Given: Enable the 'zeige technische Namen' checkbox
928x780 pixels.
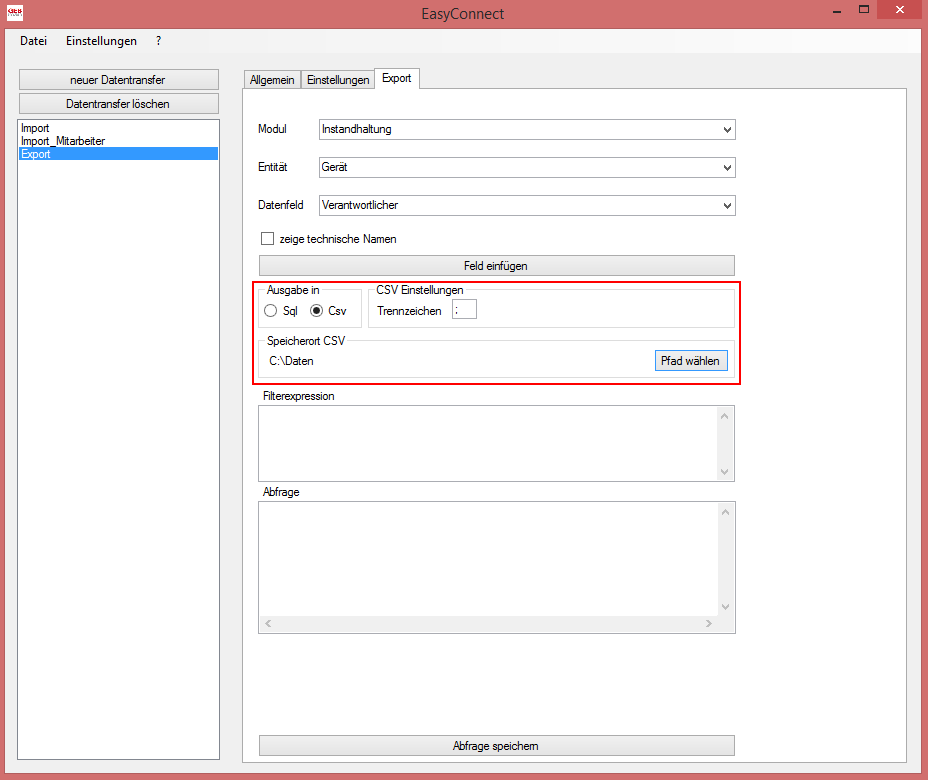Looking at the screenshot, I should tap(267, 238).
